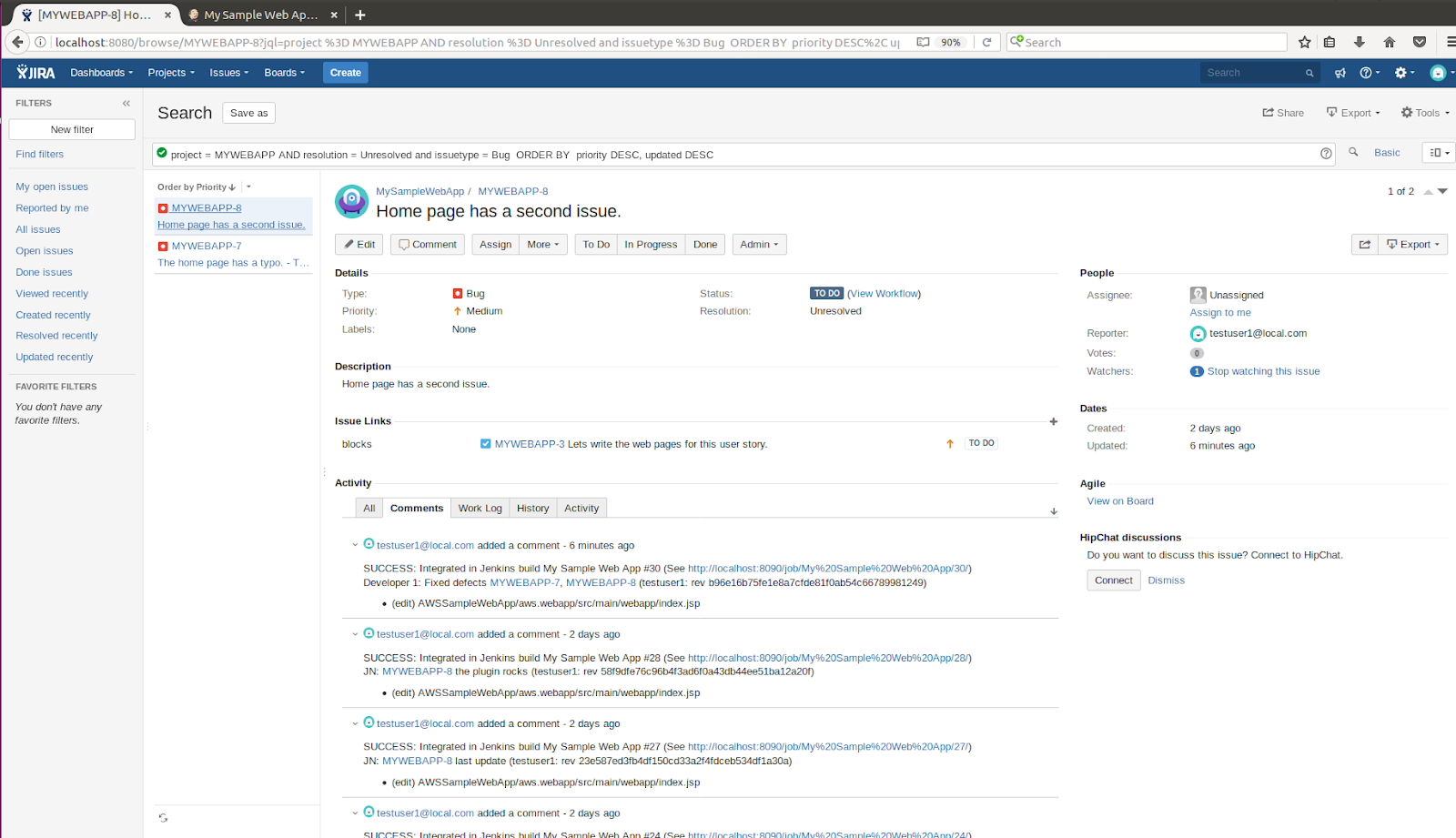Reverse comment sort order arrow in Activity
This screenshot has height=838, width=1456.
point(1054,511)
